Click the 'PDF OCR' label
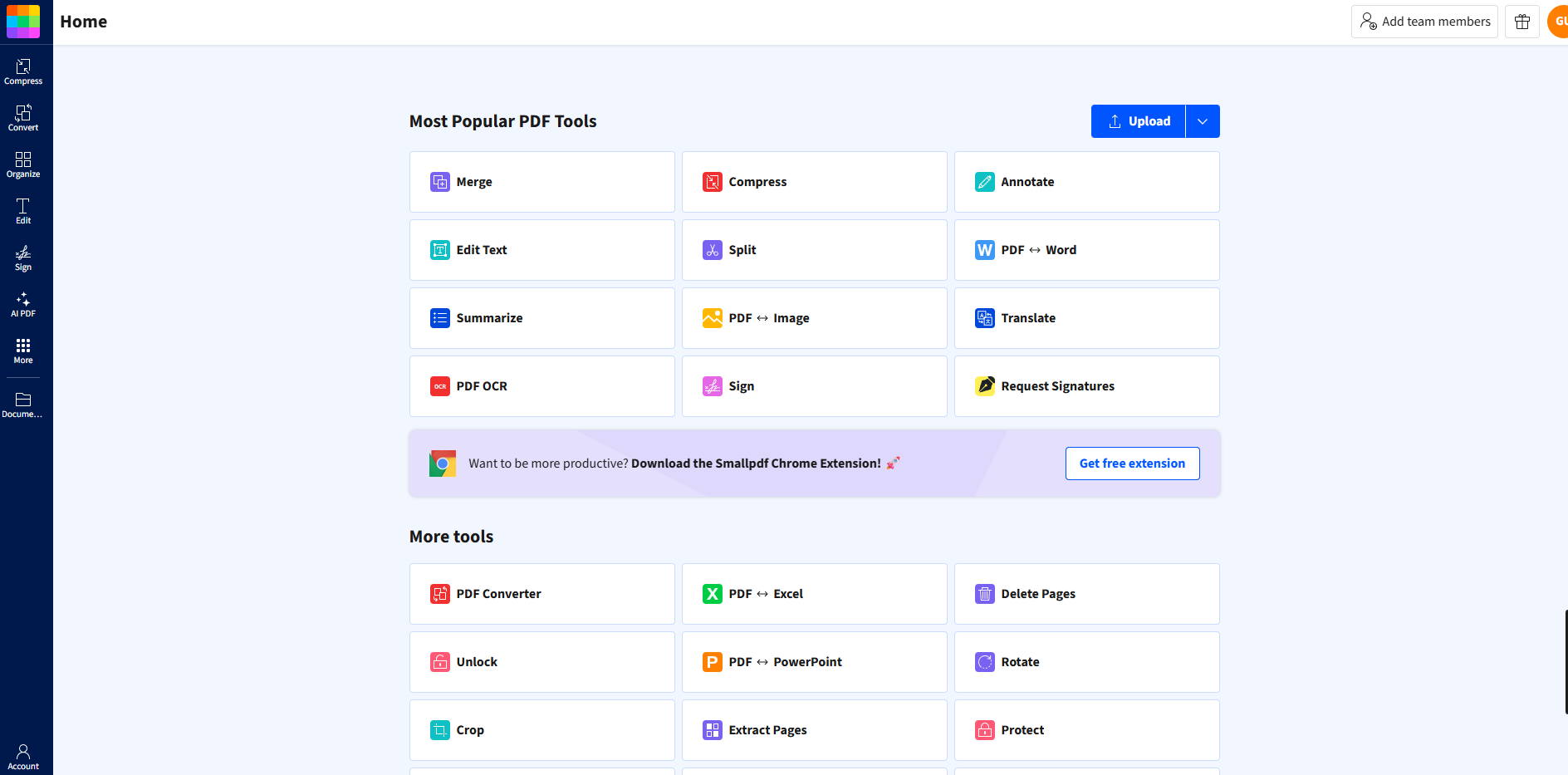 (482, 386)
